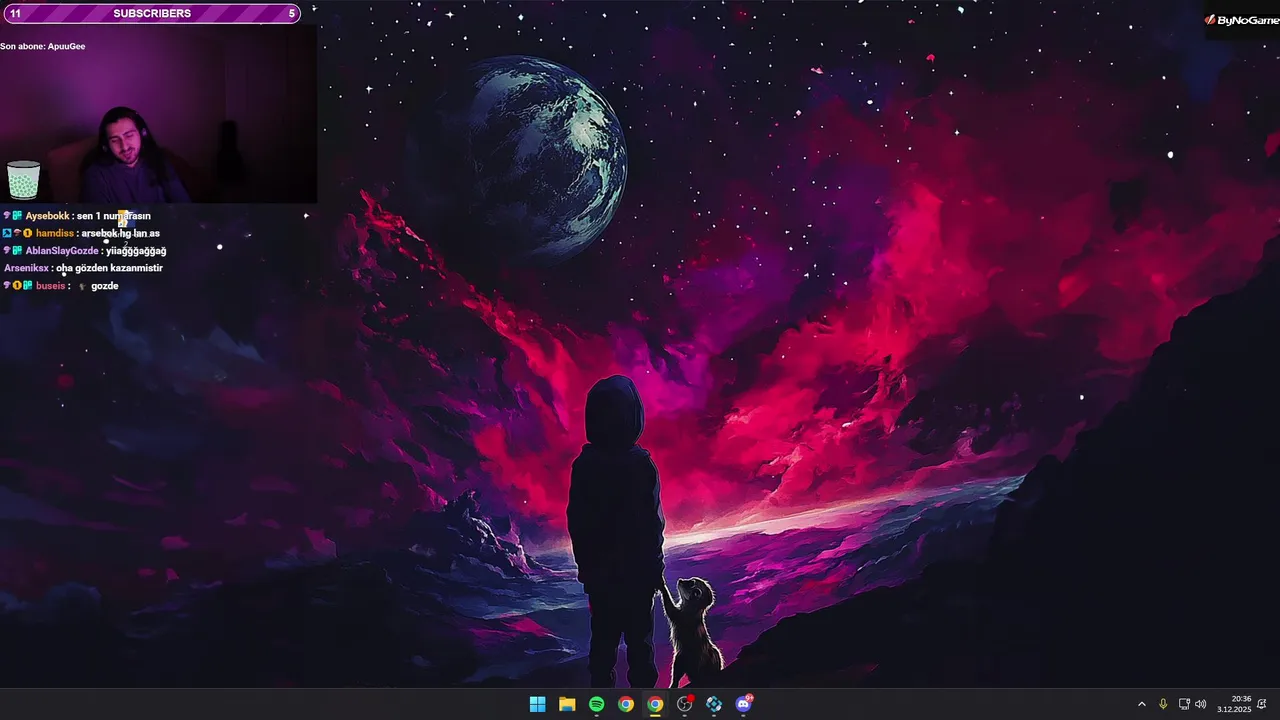
Task: Show hidden system tray icons
Action: tap(1142, 704)
